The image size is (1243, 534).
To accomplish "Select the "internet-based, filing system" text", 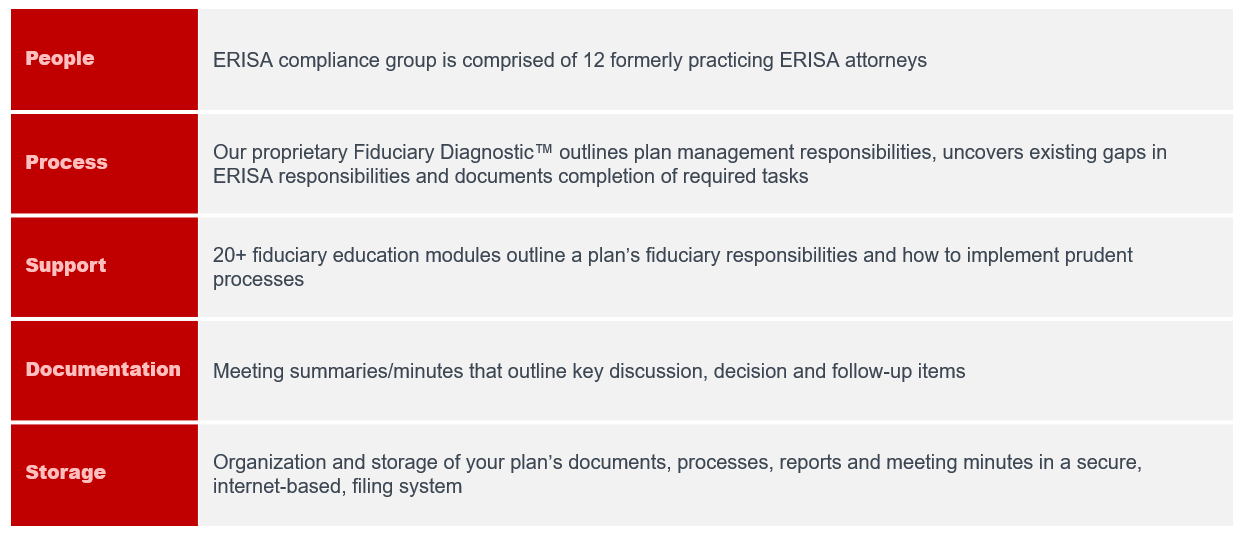I will pos(337,487).
